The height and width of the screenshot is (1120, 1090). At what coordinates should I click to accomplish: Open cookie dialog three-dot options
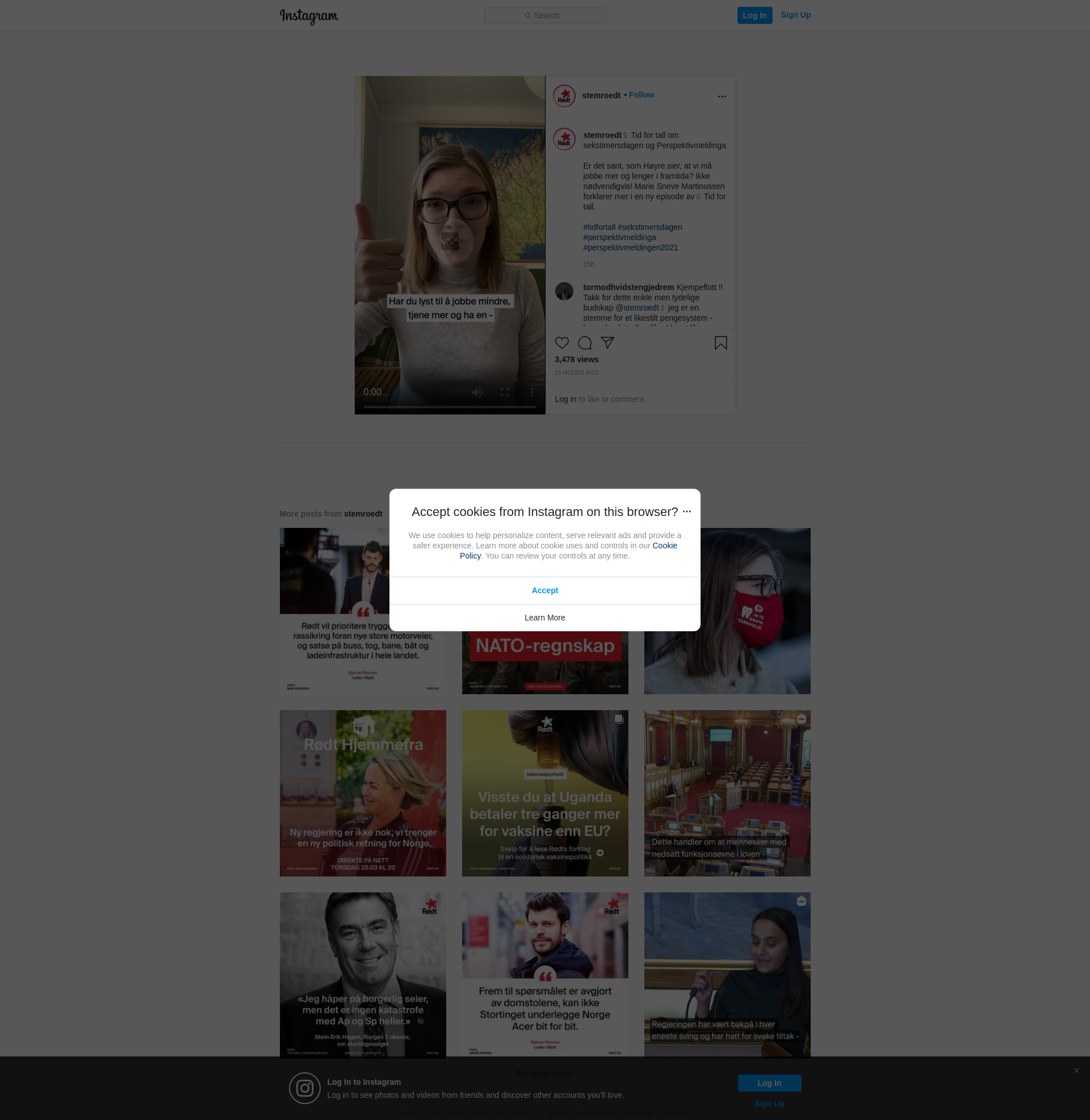coord(687,511)
